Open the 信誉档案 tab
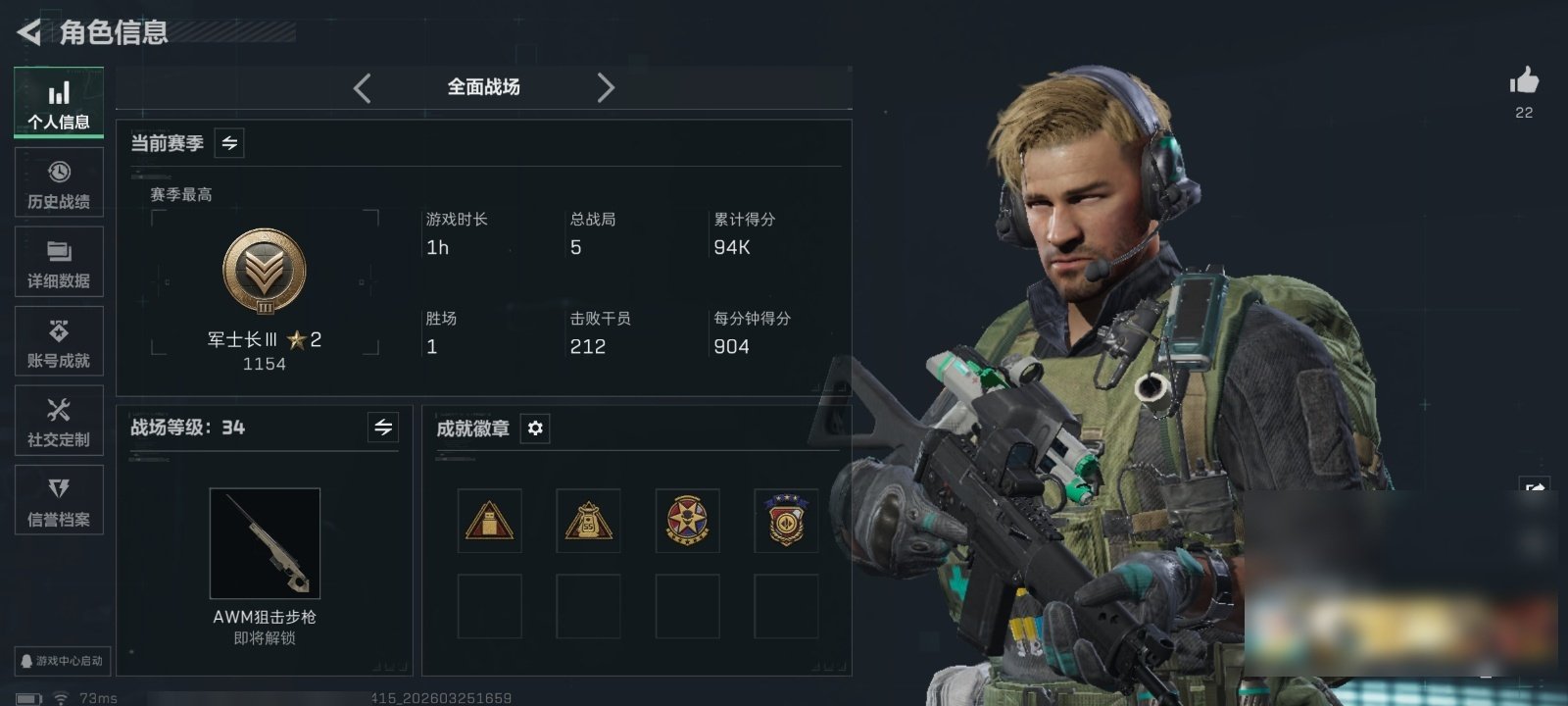Image resolution: width=1568 pixels, height=706 pixels. [59, 500]
